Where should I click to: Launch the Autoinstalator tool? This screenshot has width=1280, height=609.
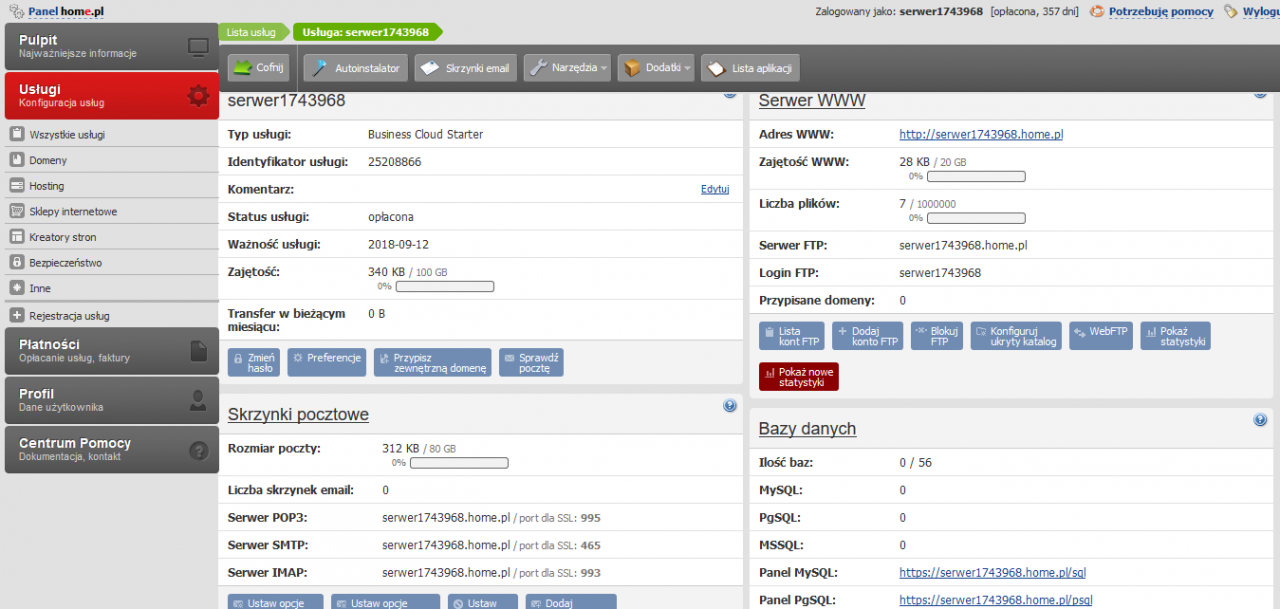point(356,68)
